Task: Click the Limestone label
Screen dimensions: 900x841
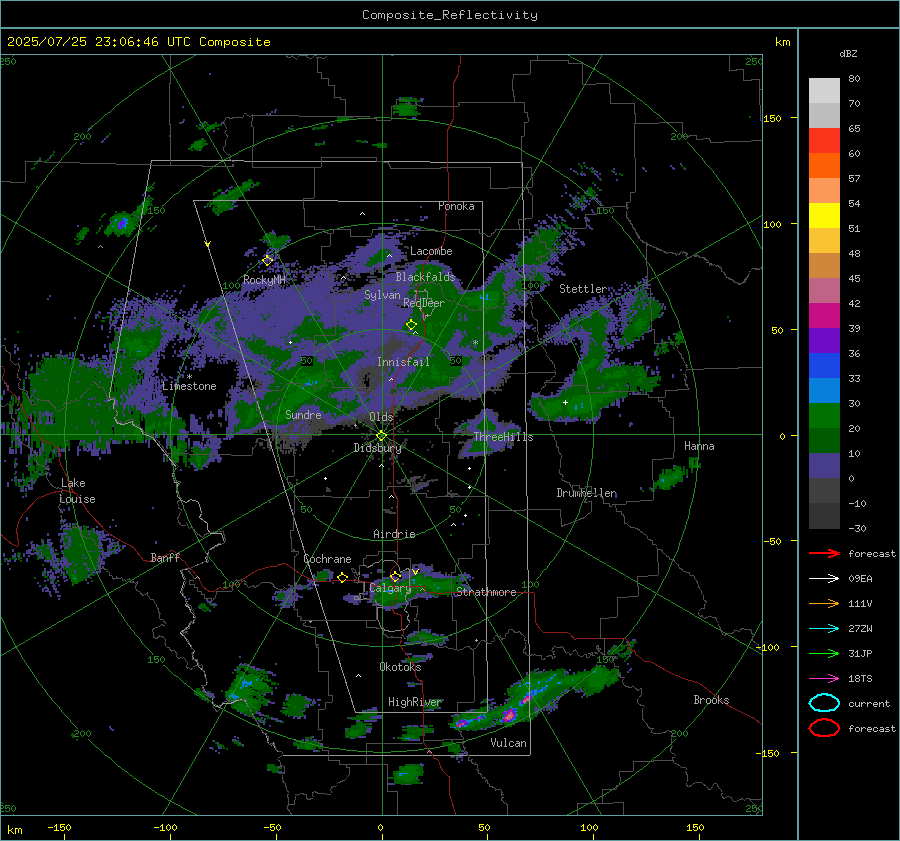Action: tap(189, 386)
